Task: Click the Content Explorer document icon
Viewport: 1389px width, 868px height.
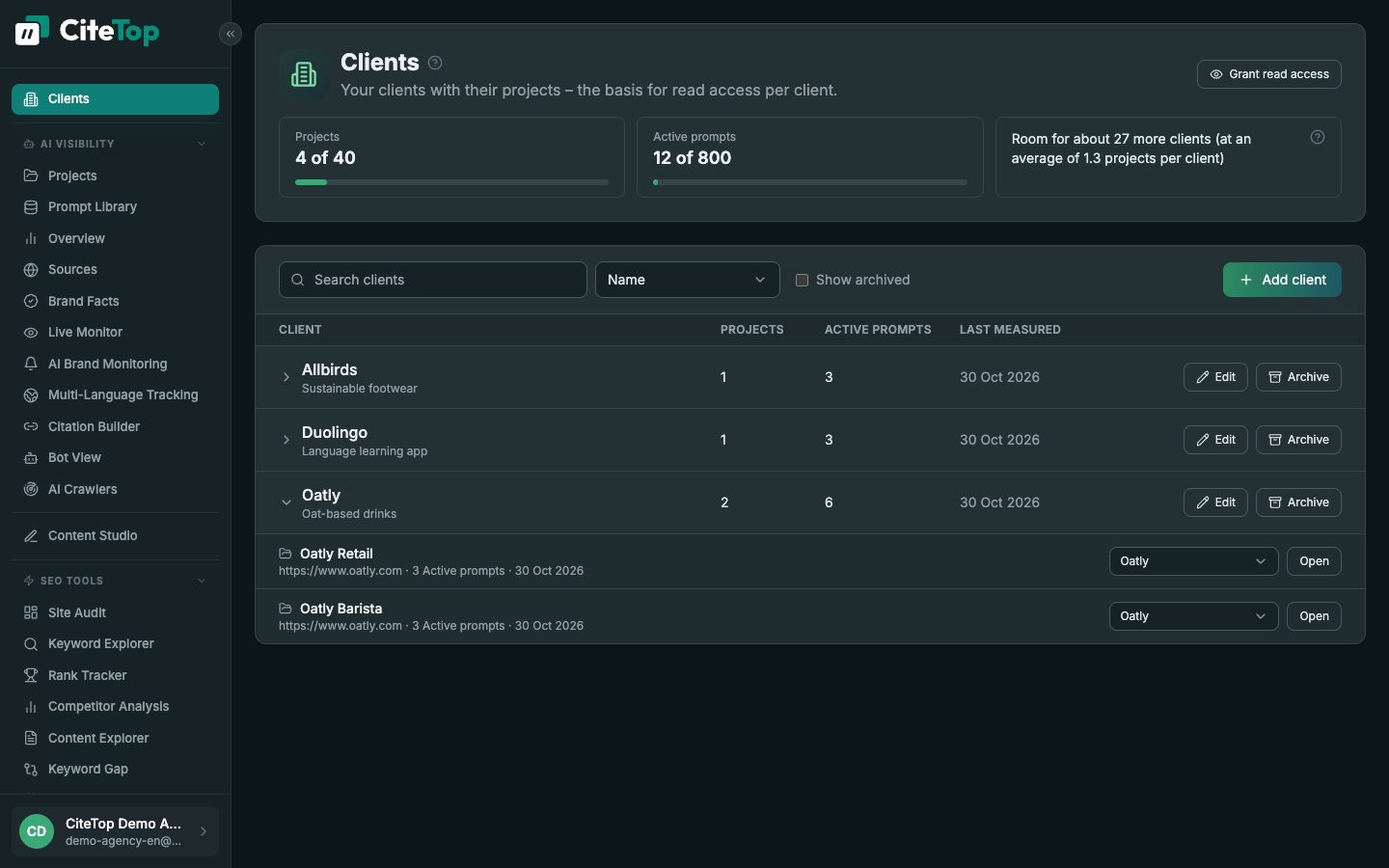Action: point(31,738)
